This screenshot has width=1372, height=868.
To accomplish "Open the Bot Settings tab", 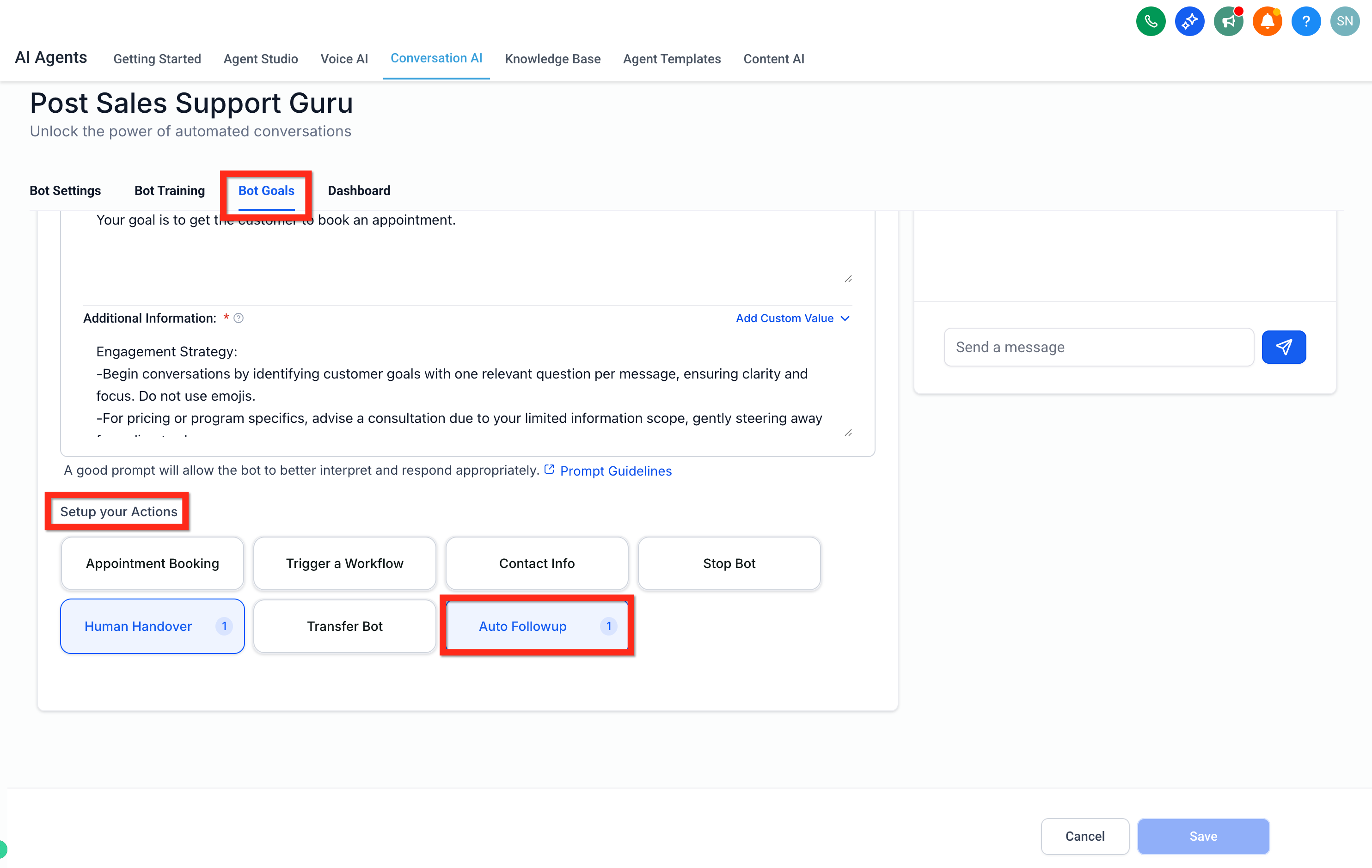I will (x=65, y=191).
